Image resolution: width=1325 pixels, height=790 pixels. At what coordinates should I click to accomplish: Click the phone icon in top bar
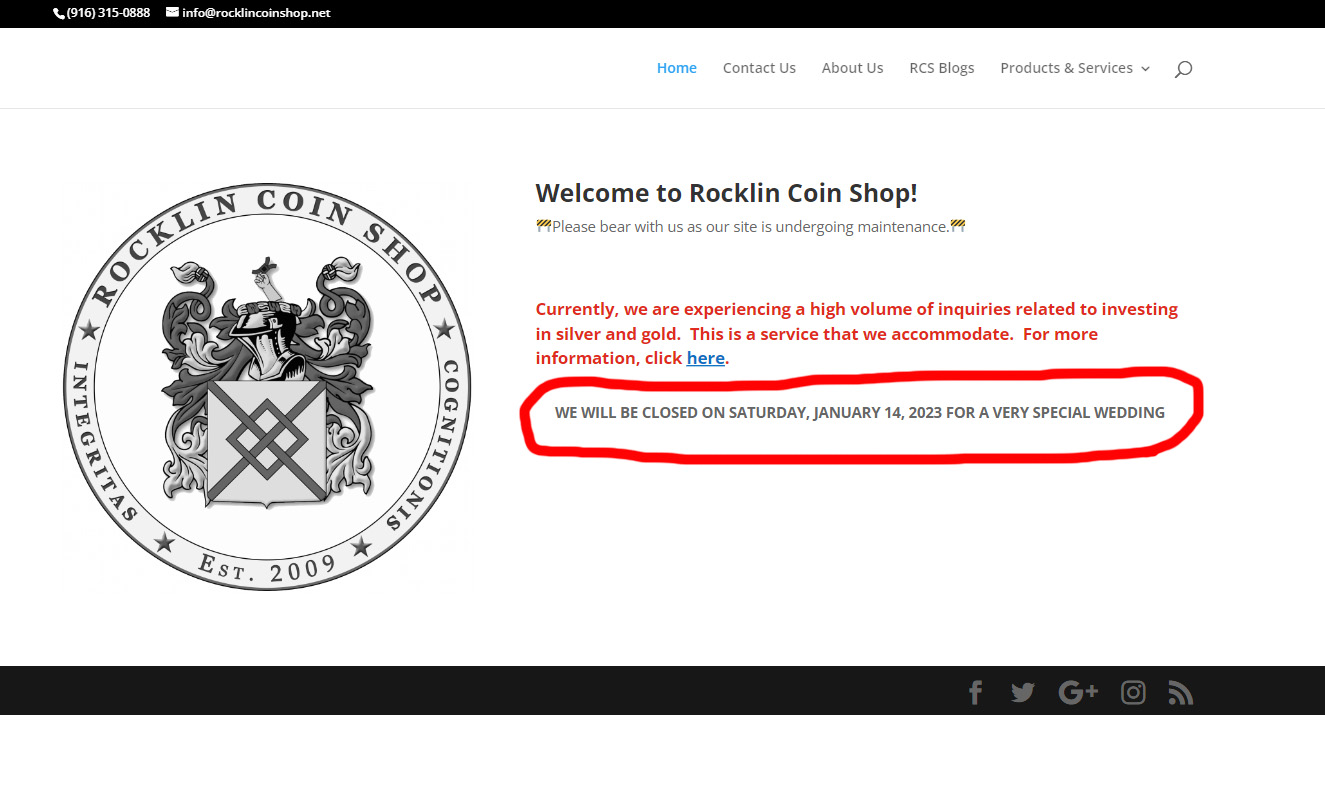[58, 13]
